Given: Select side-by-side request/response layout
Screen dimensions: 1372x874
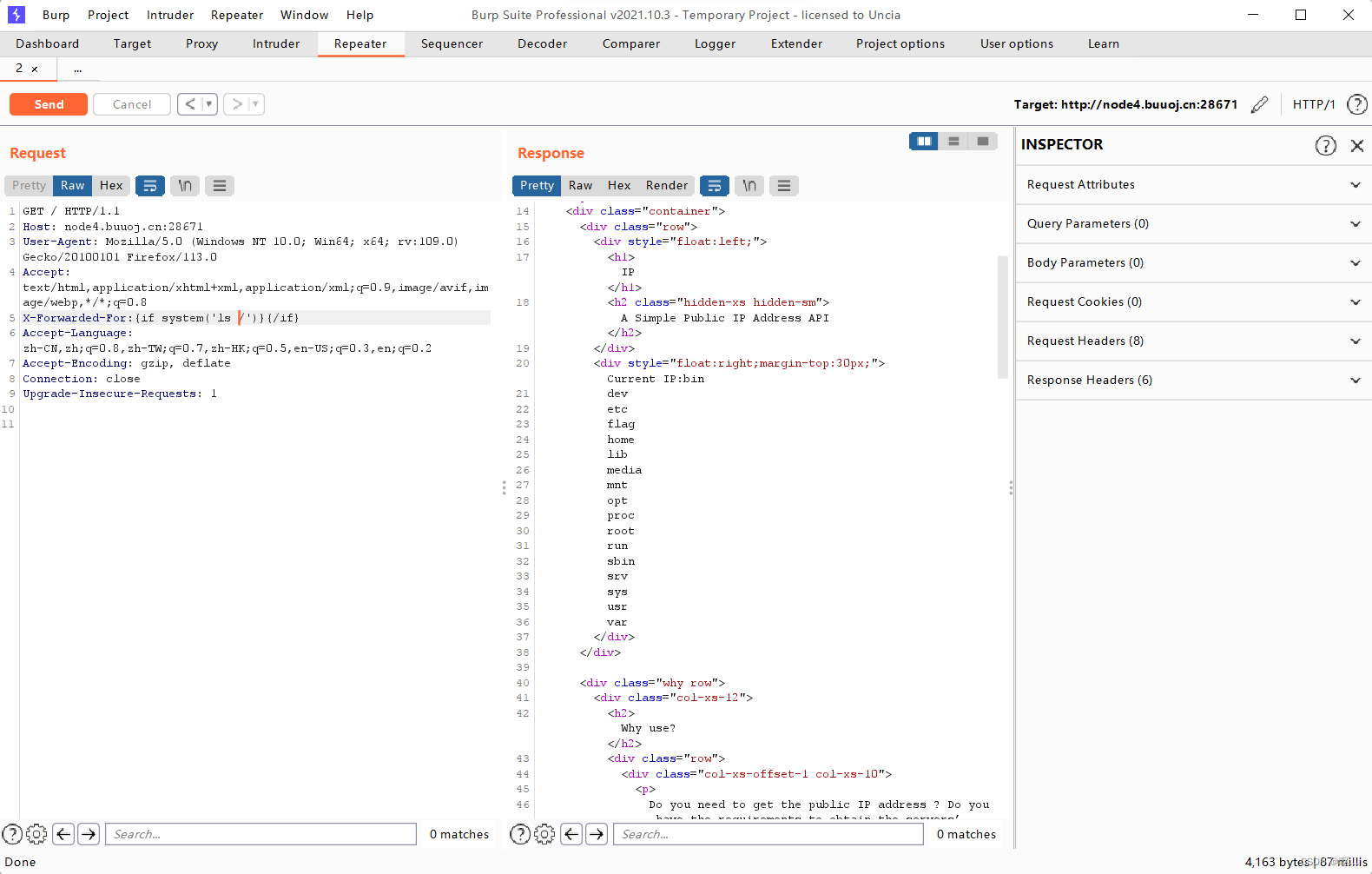Looking at the screenshot, I should tap(924, 141).
